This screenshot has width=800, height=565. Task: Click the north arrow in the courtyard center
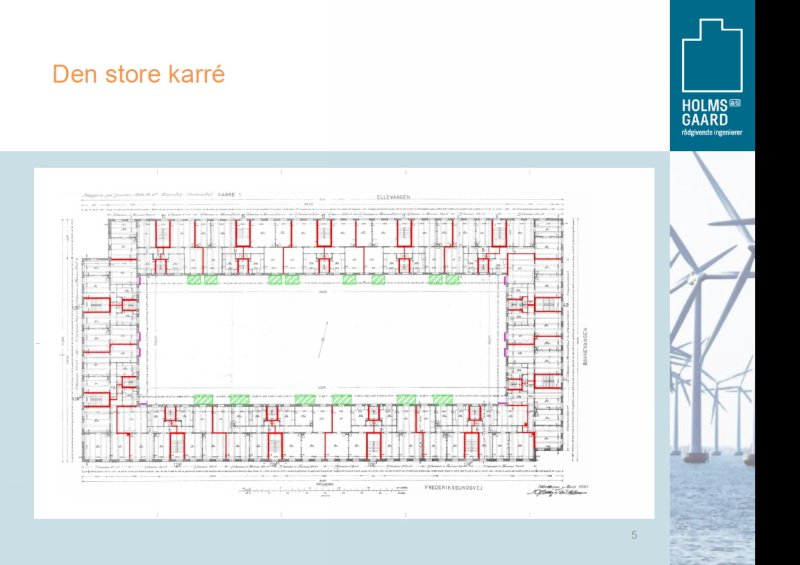click(x=324, y=340)
